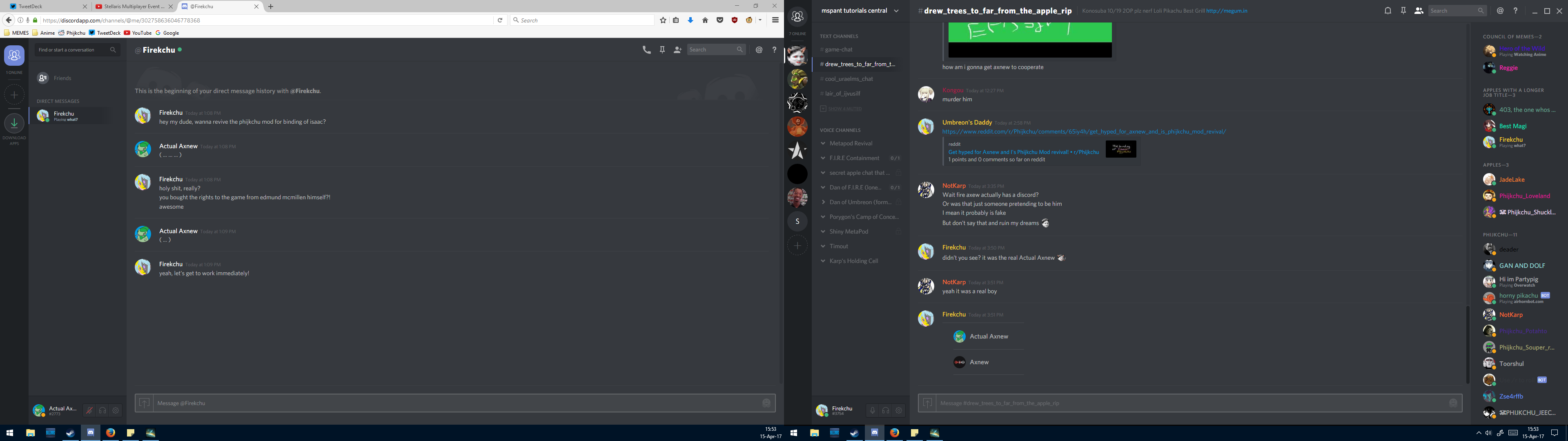Open the Google bookmark
Image resolution: width=1568 pixels, height=441 pixels.
167,33
